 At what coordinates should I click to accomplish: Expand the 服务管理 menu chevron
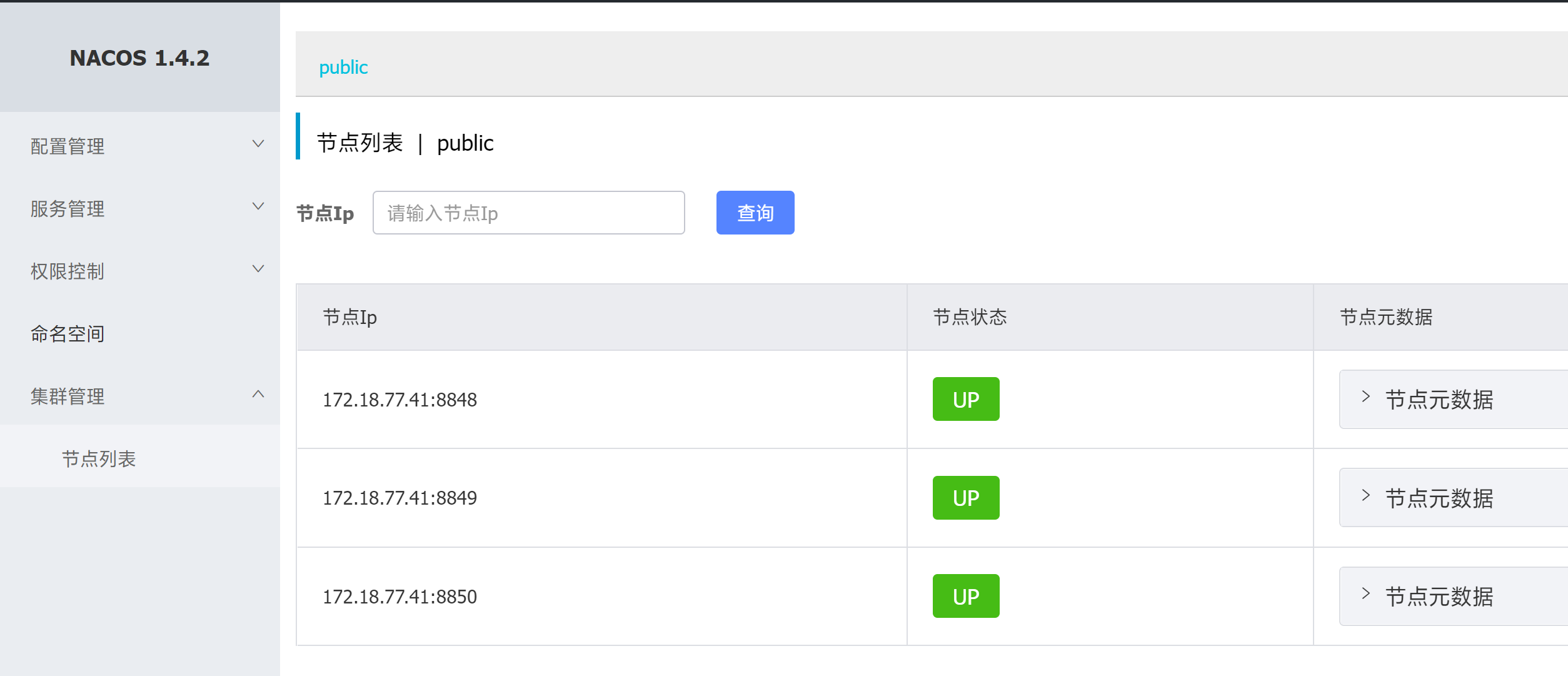(258, 207)
